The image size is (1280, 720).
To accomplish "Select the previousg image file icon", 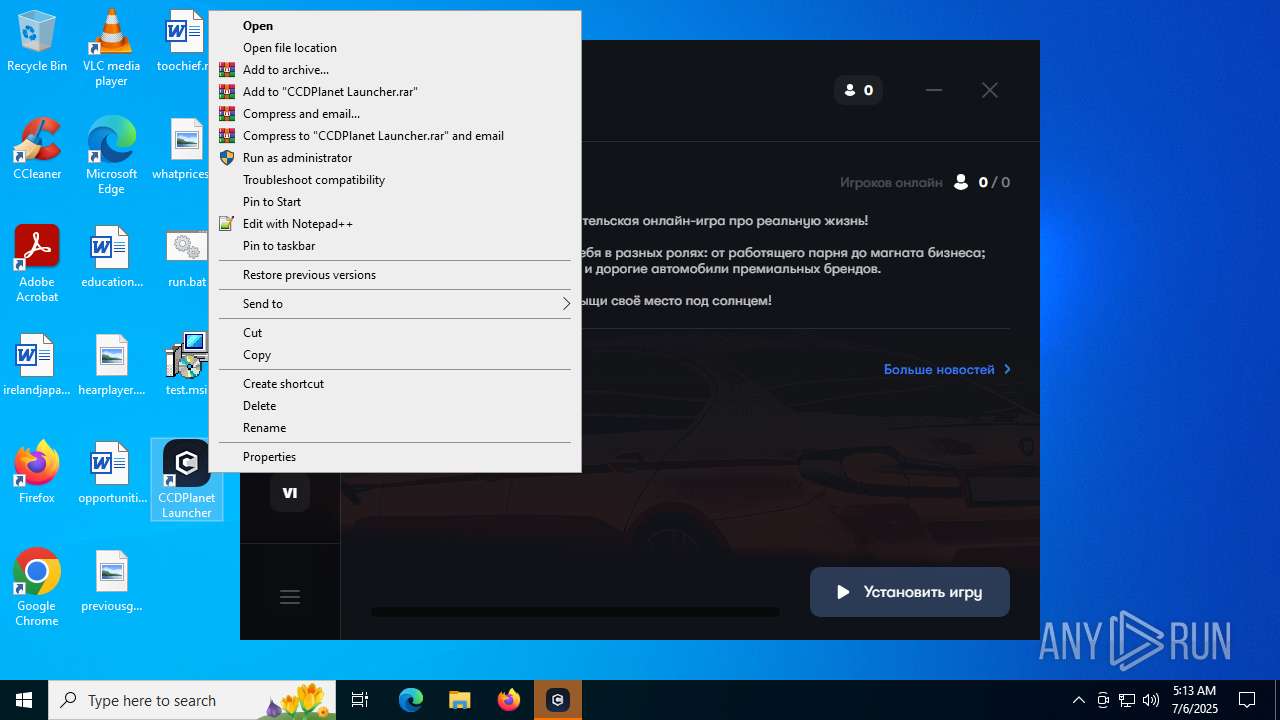I will [x=111, y=582].
